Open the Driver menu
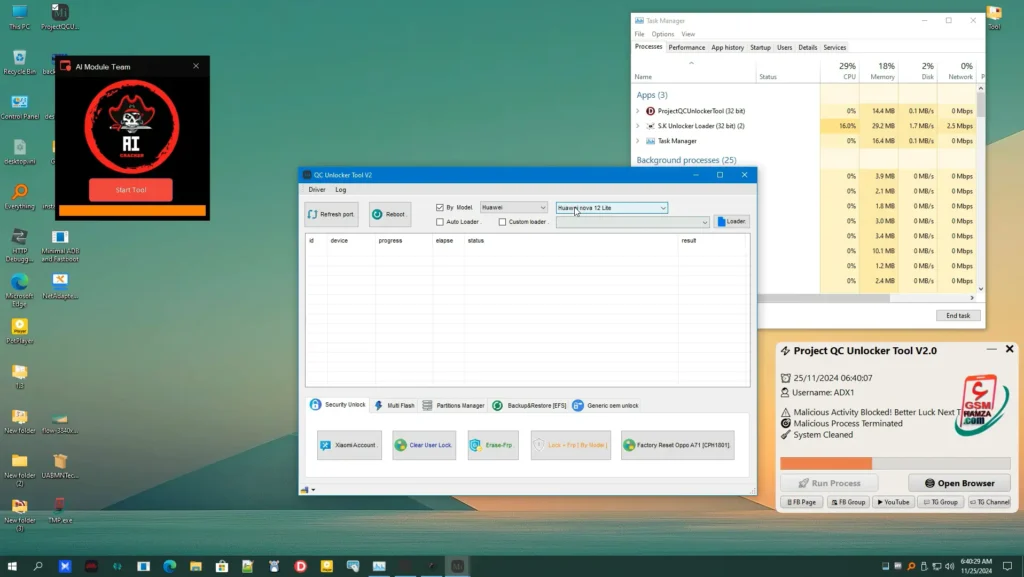 coord(316,188)
